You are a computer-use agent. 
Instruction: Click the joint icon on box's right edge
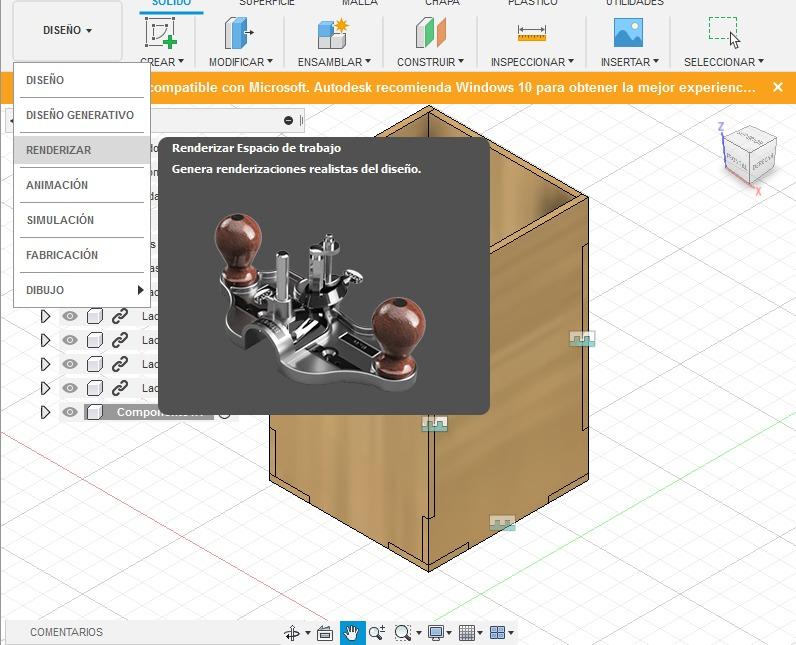(x=582, y=338)
